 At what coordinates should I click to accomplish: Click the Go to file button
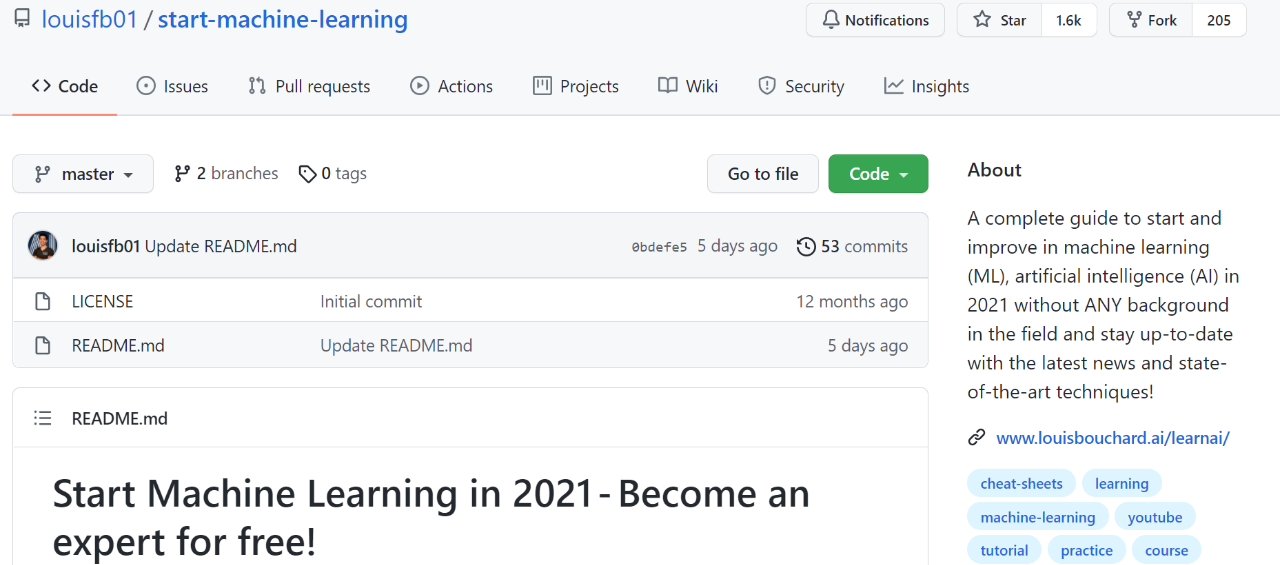pos(763,174)
